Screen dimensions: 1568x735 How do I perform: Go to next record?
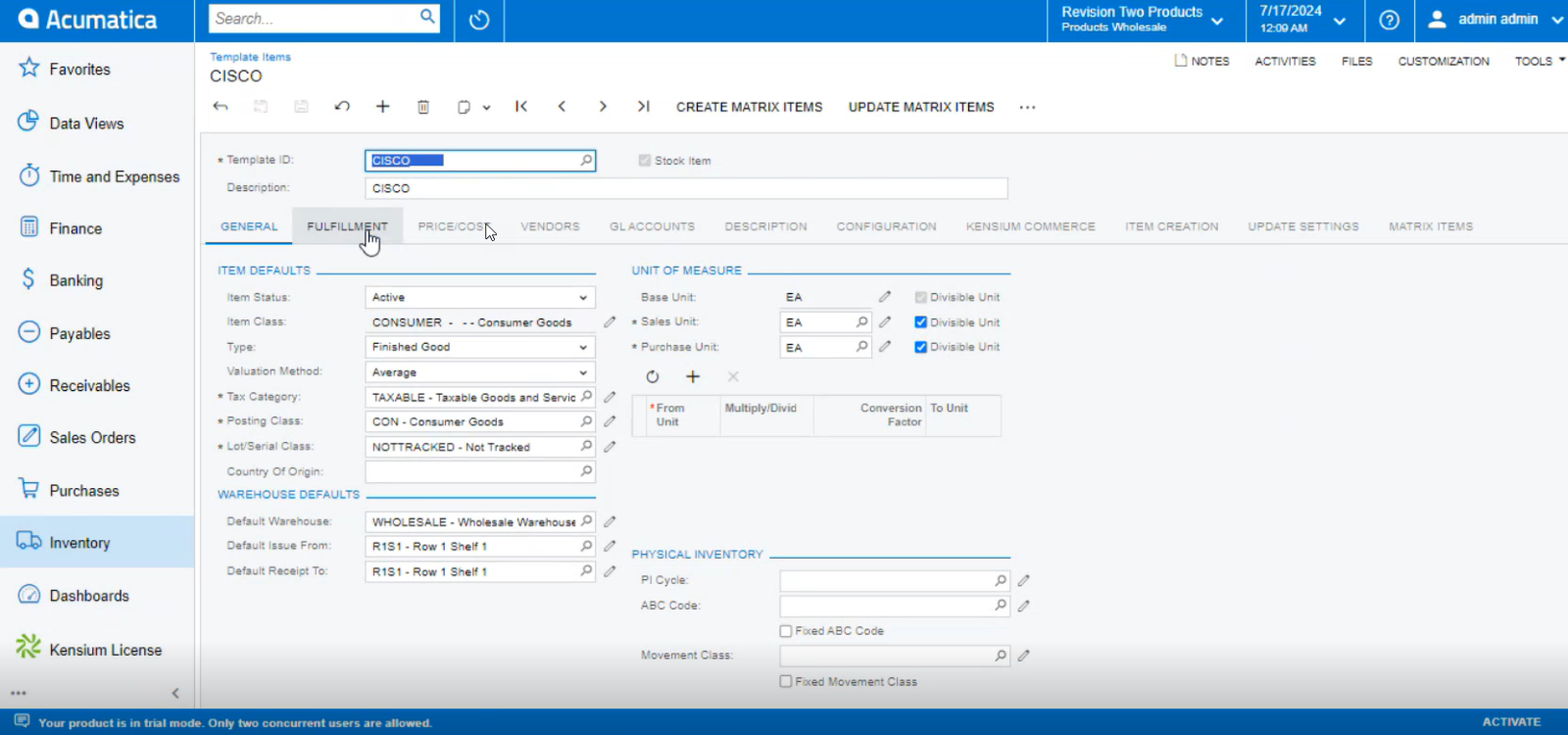603,107
